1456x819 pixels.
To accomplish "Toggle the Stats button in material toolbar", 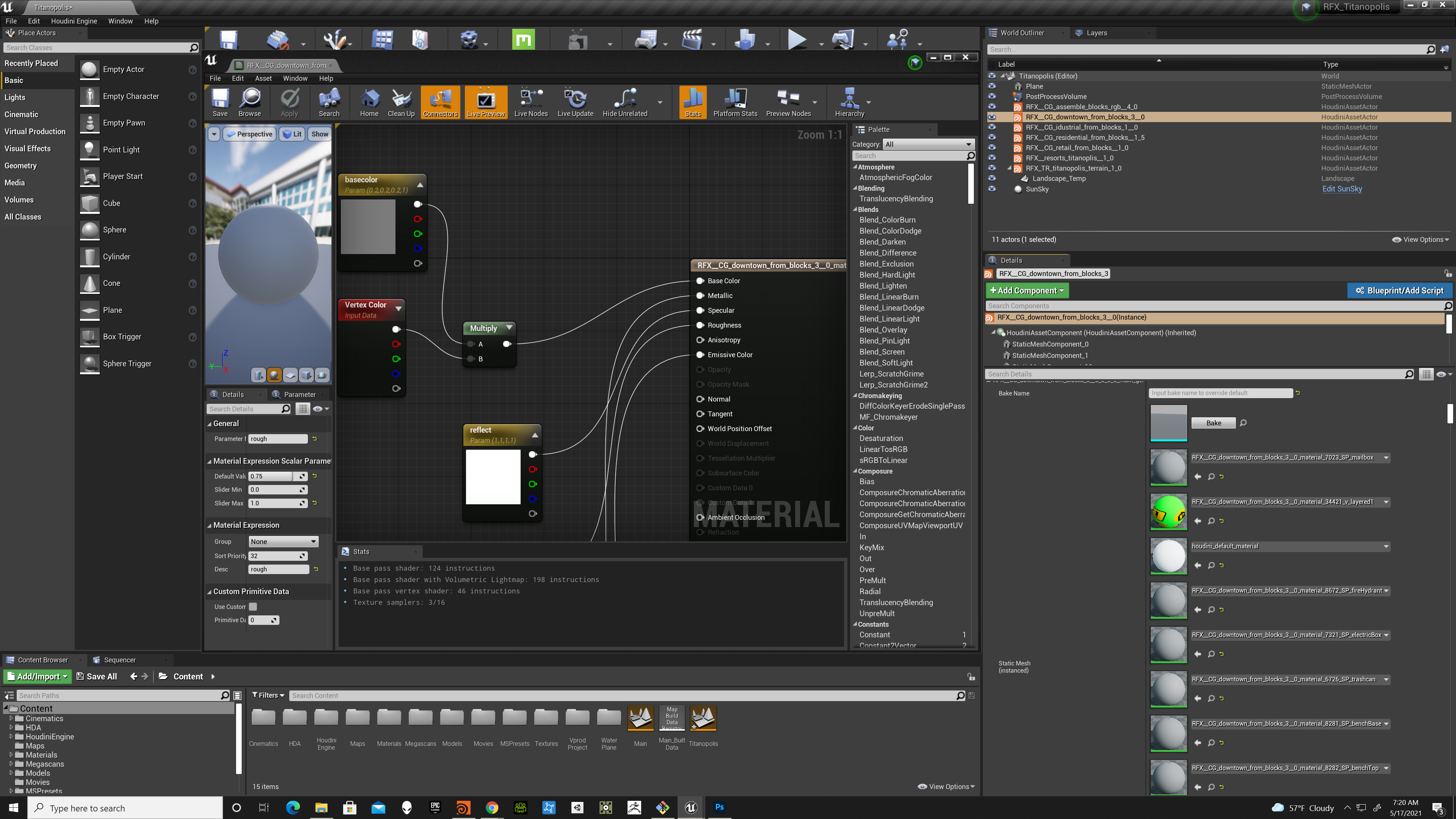I will pos(692,102).
